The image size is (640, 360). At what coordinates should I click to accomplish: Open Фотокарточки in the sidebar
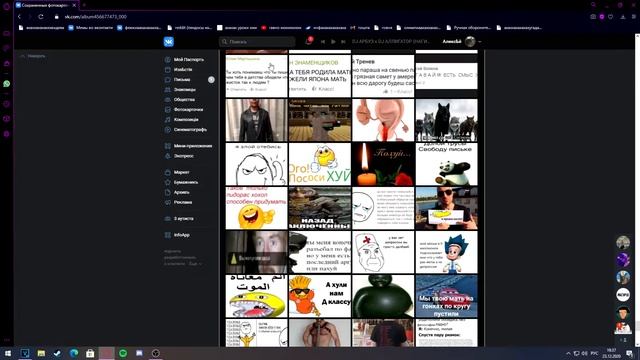pyautogui.click(x=188, y=110)
